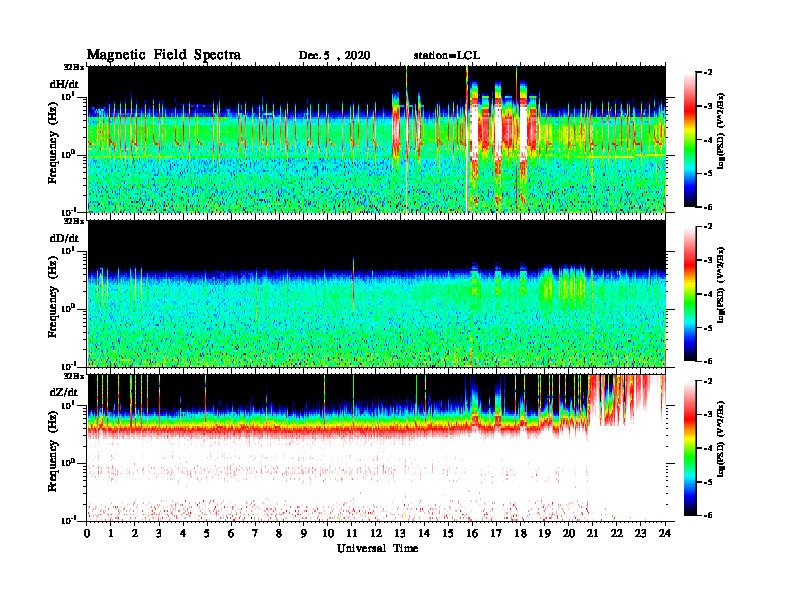Click the log(PSD) label of the dH/dt color bar
Screen dimensions: 792x612
click(x=721, y=130)
